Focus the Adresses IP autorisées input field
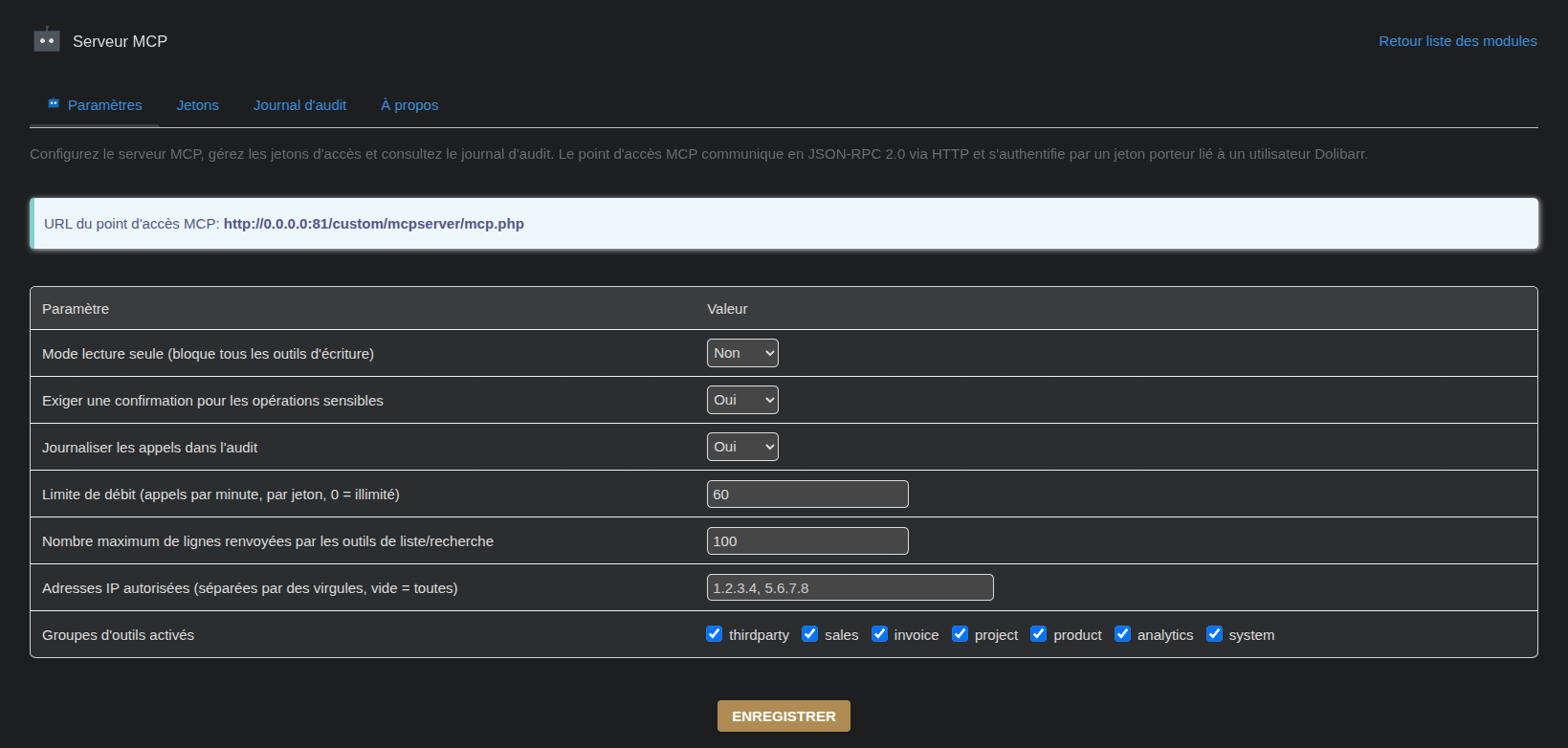This screenshot has height=748, width=1568. tap(850, 588)
